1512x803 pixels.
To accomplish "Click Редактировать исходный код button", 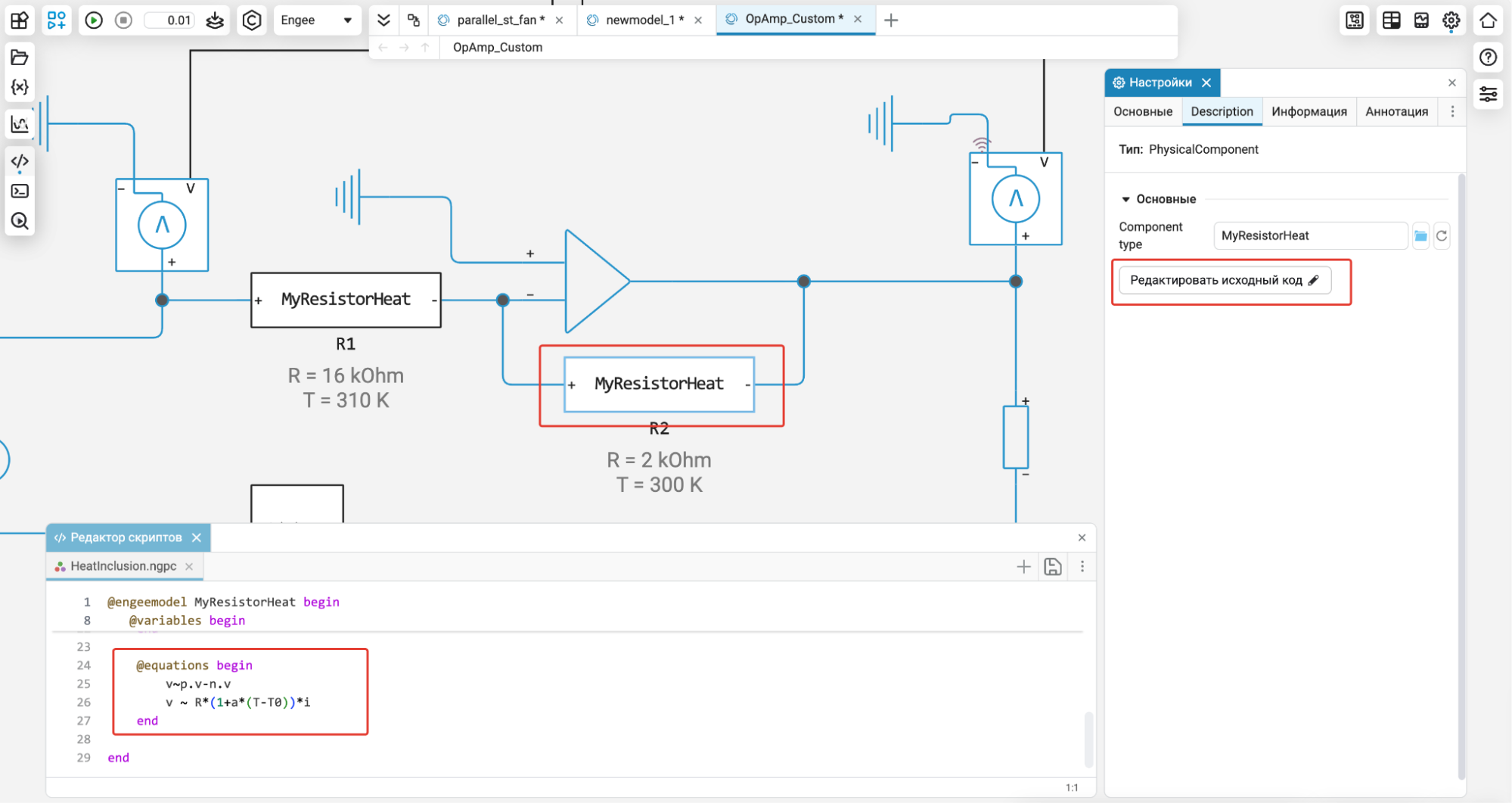I will tap(1224, 281).
